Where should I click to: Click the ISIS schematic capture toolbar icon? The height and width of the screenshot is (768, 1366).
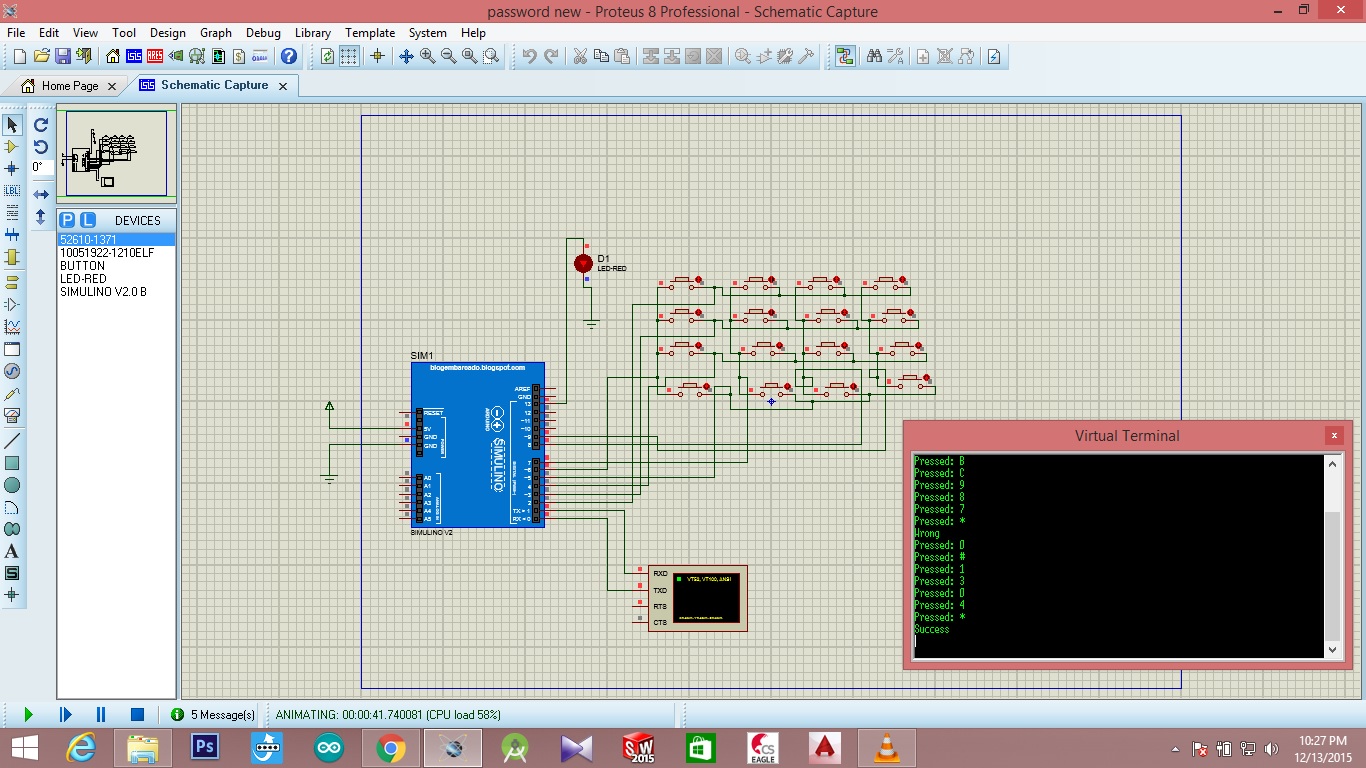click(134, 56)
